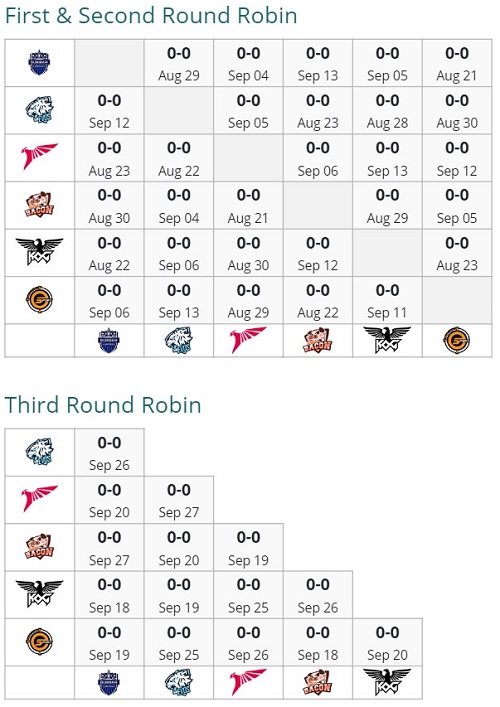This screenshot has height=707, width=500.
Task: Click Bacon Time logo in first table's bottom row
Action: [317, 340]
